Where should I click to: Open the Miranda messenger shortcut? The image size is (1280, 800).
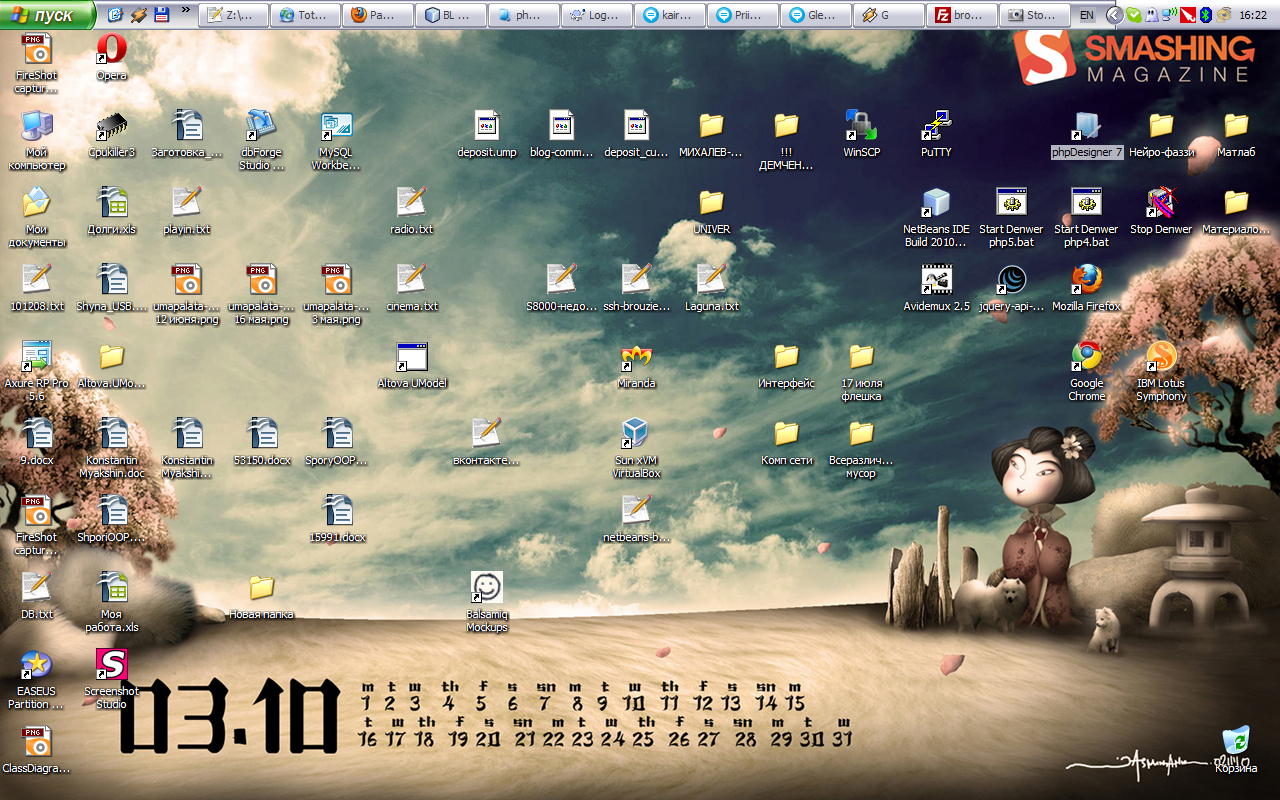click(x=636, y=357)
